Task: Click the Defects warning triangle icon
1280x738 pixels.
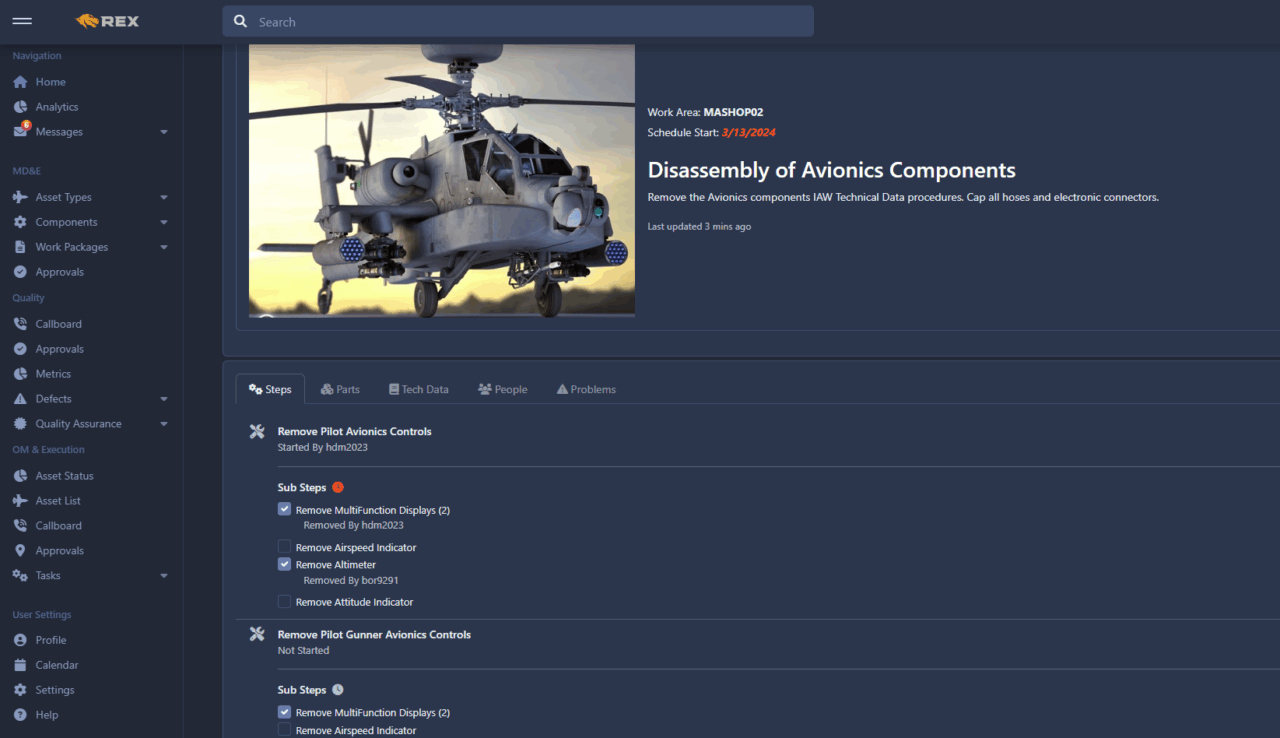Action: pyautogui.click(x=20, y=399)
